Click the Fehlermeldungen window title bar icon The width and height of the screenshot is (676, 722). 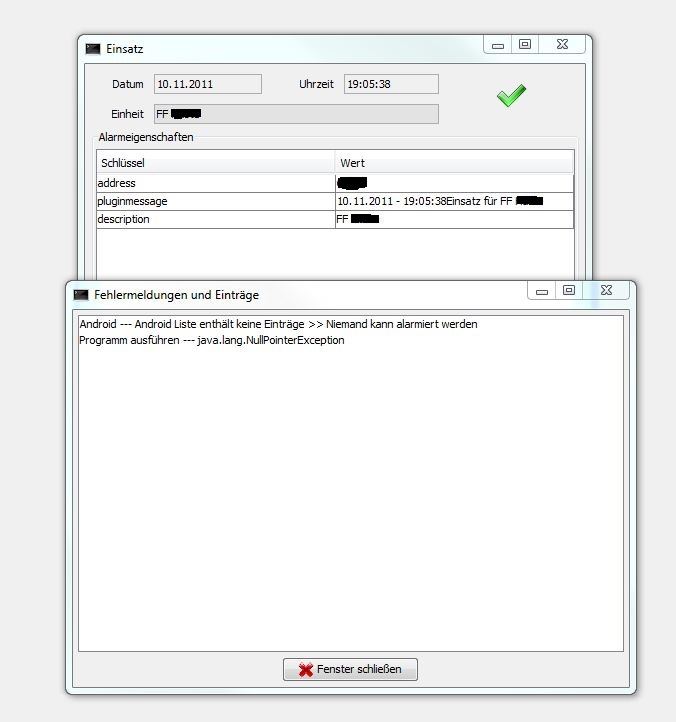pos(81,295)
